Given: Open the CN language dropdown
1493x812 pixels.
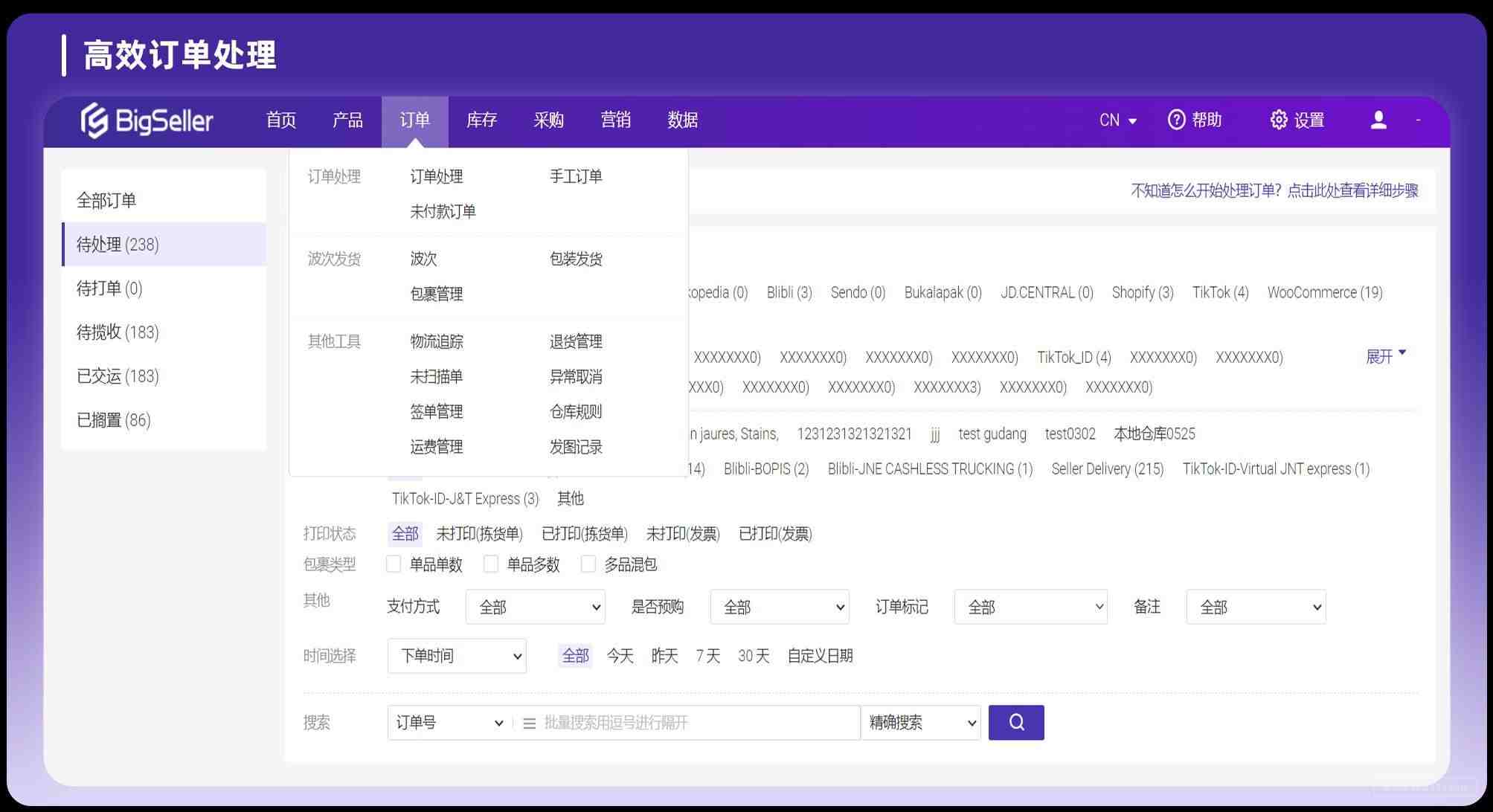Looking at the screenshot, I should coord(1117,120).
